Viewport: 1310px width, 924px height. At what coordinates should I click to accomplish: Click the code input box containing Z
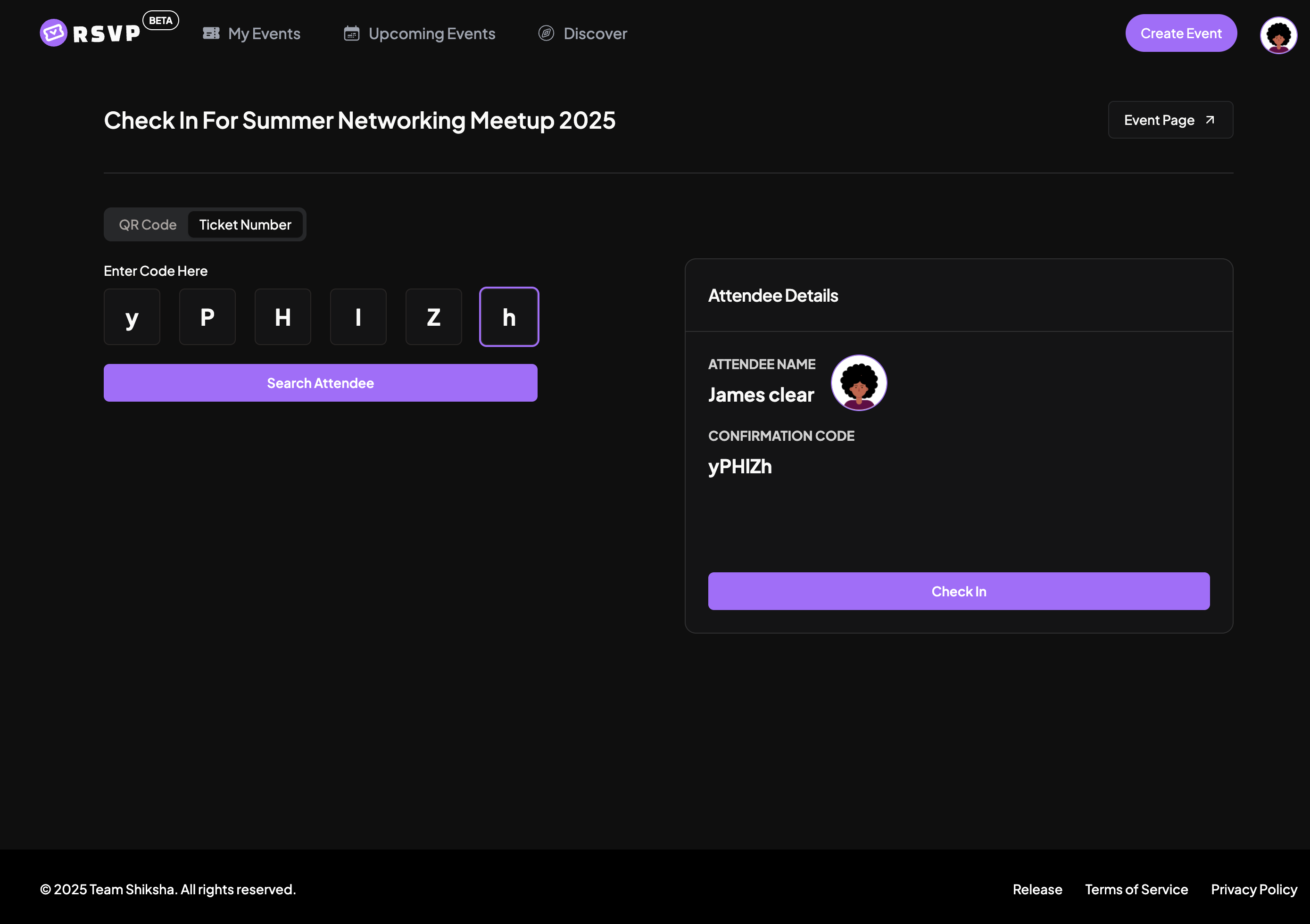coord(433,316)
